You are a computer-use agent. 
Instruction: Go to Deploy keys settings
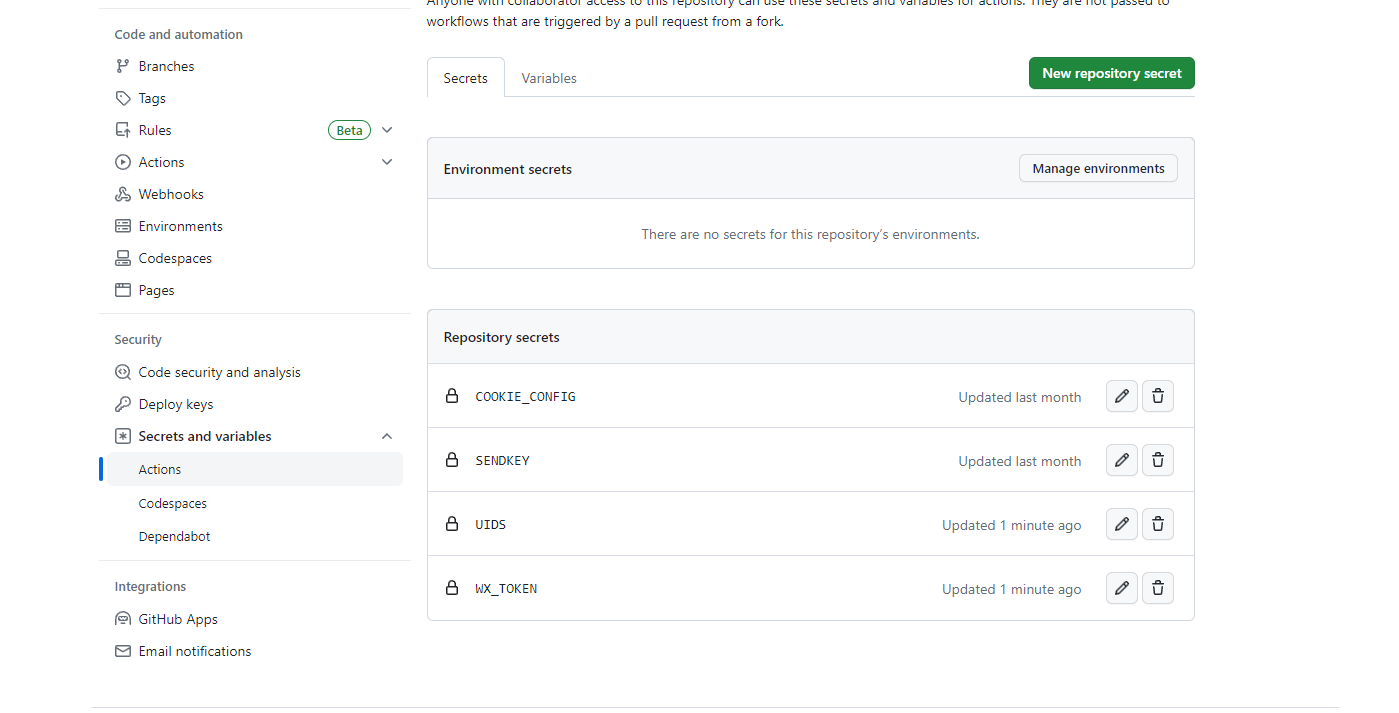[x=176, y=404]
